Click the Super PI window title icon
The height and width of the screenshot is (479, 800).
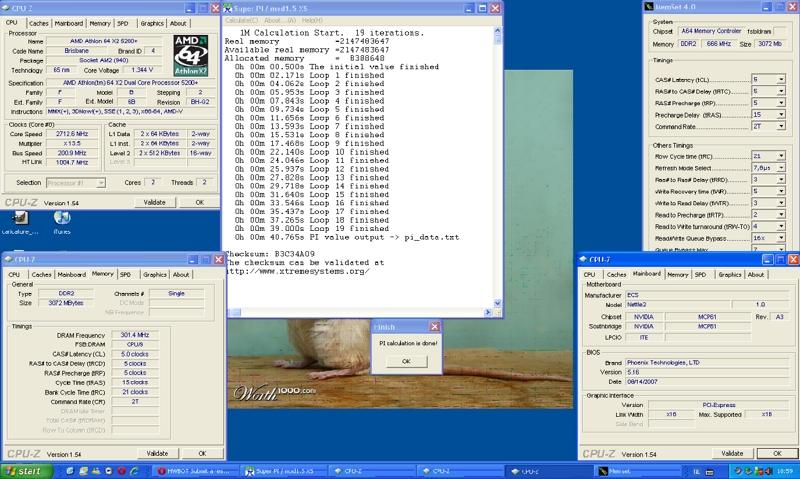click(x=228, y=9)
